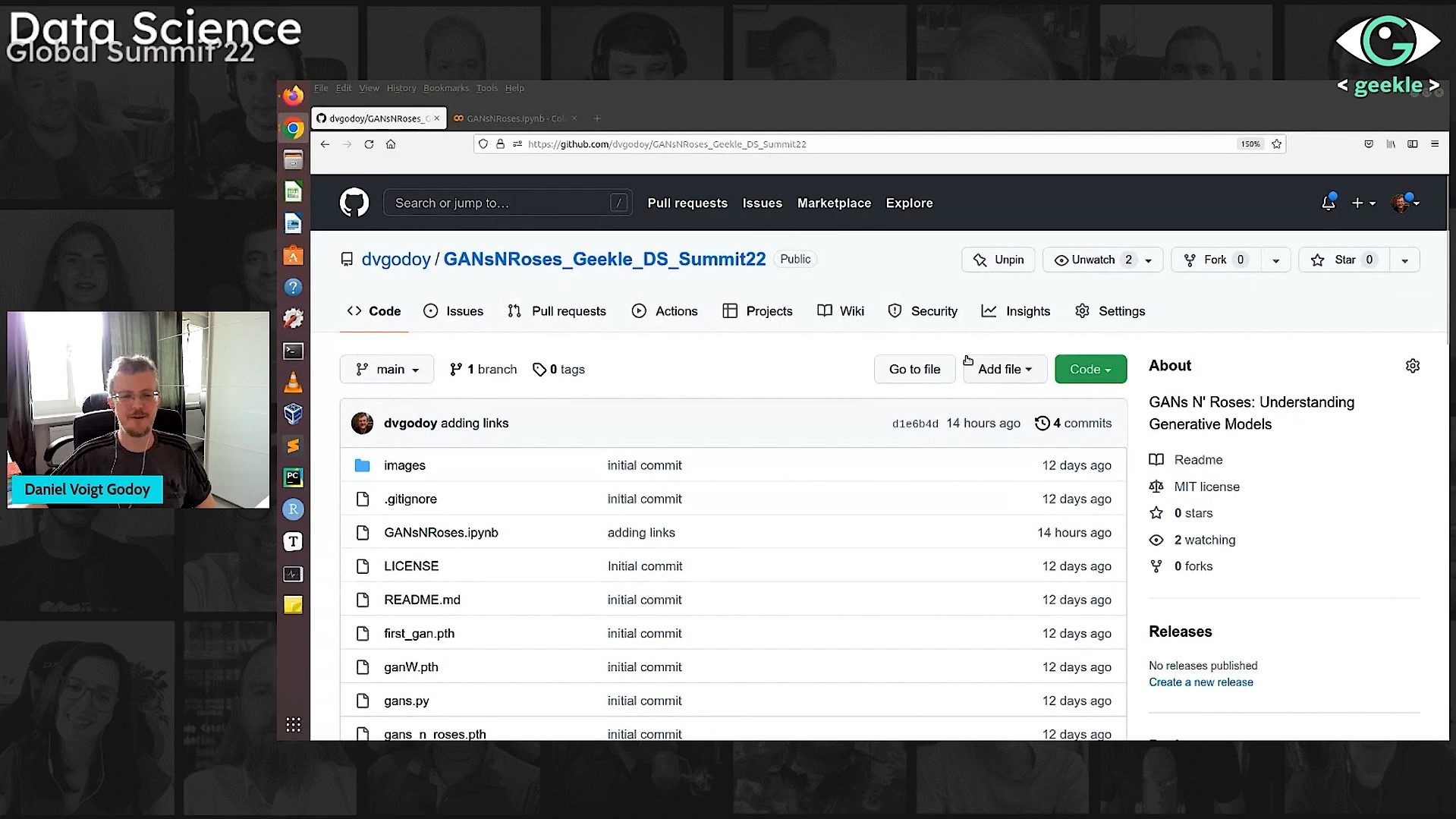
Task: Star the repository
Action: coord(1344,260)
